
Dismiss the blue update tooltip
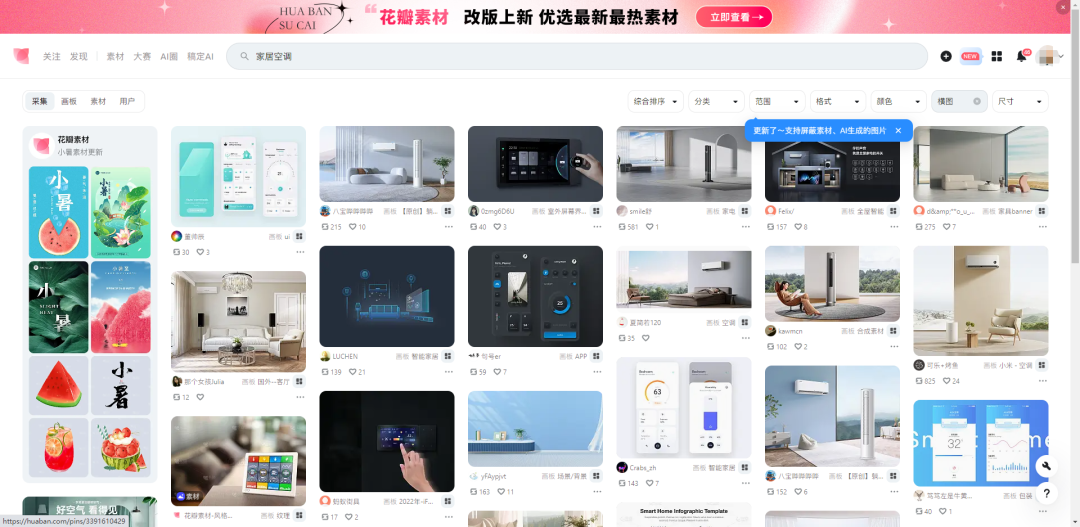tap(898, 130)
